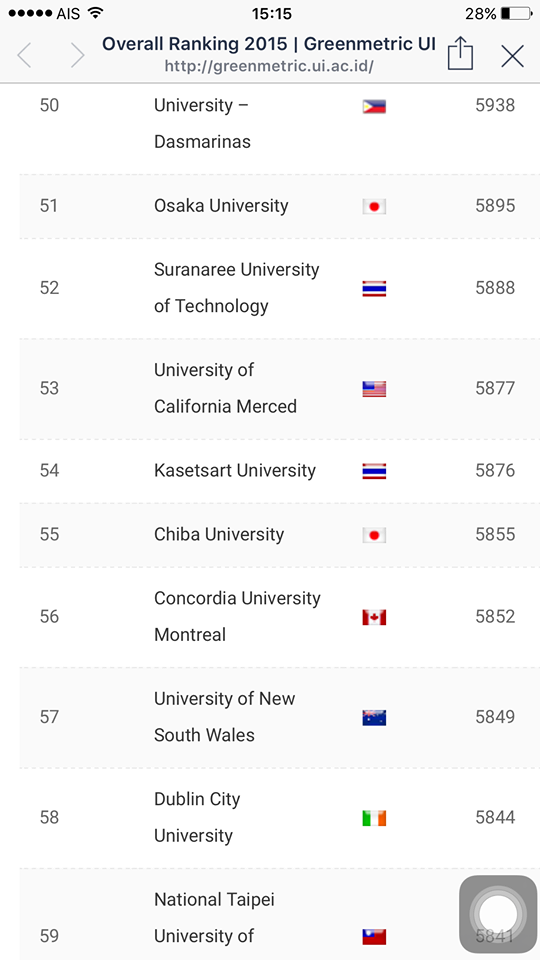Click the Canada flag beside Concordia University

[374, 617]
